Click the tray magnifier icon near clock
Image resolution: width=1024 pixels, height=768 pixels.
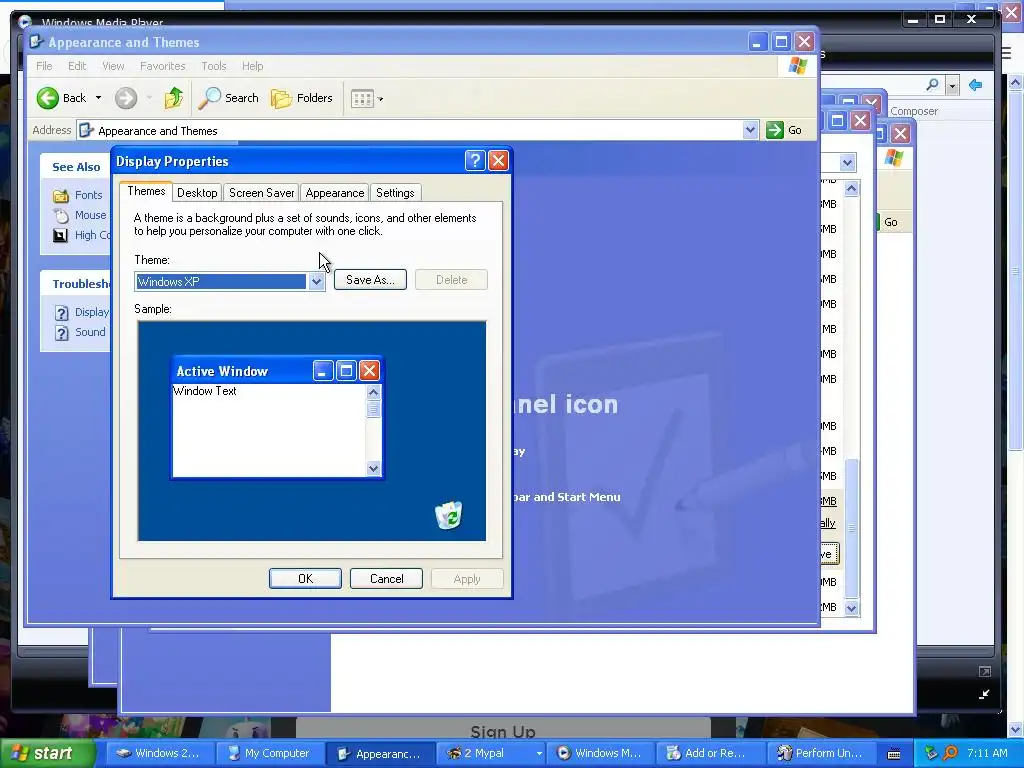(x=951, y=753)
